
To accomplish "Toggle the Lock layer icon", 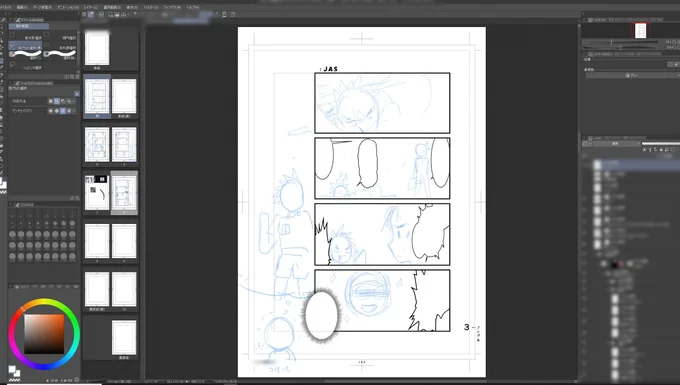I will coord(661,150).
